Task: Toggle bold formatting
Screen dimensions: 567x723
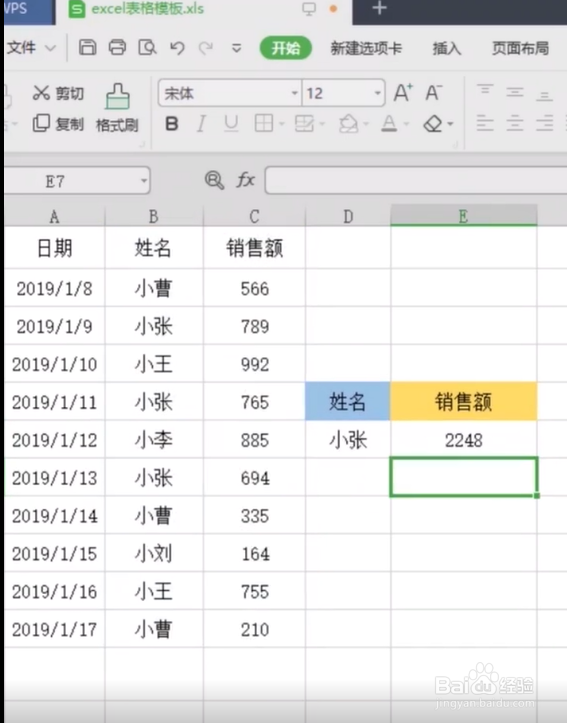Action: (172, 124)
